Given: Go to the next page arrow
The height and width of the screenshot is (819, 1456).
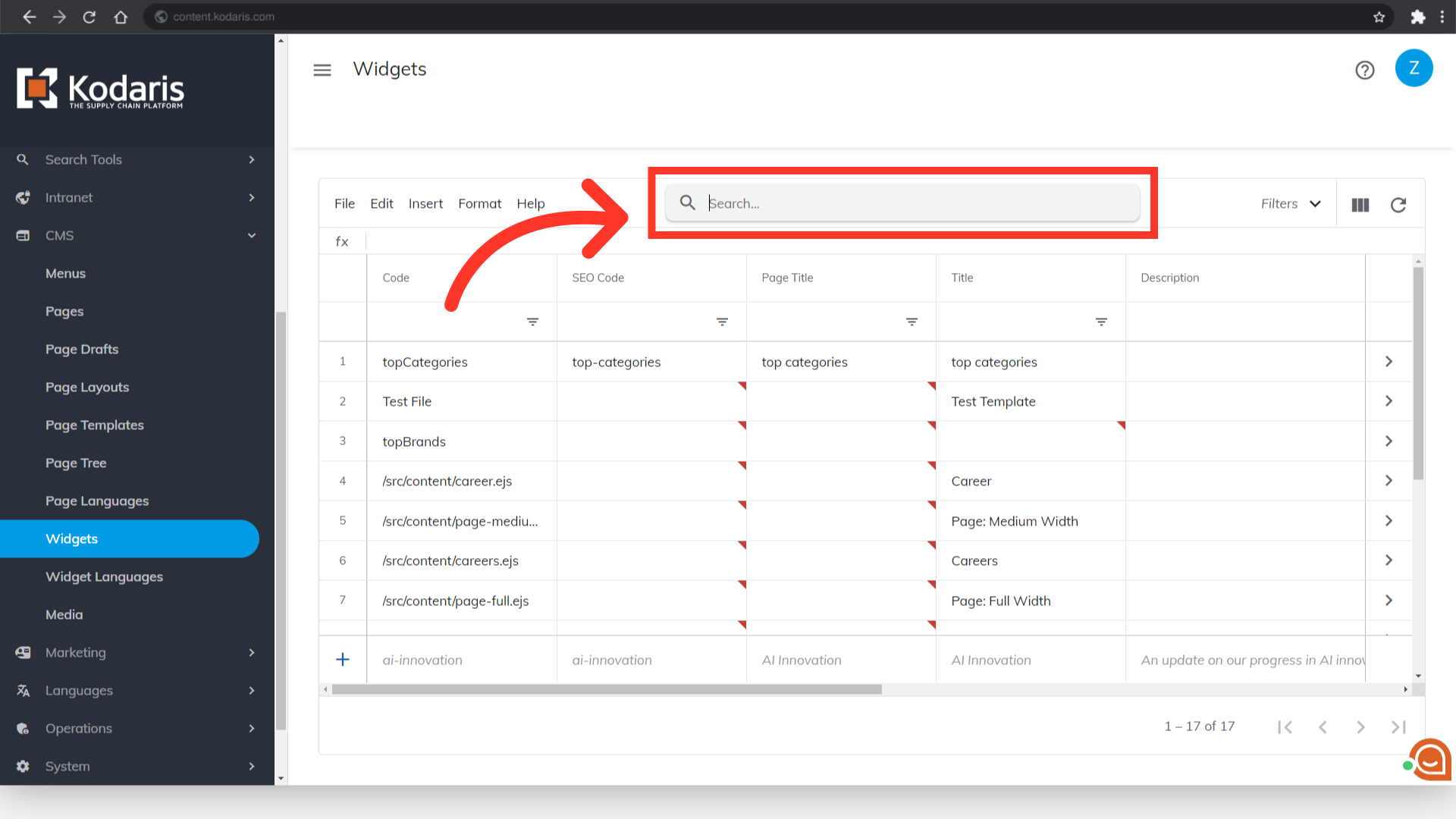Looking at the screenshot, I should tap(1360, 727).
